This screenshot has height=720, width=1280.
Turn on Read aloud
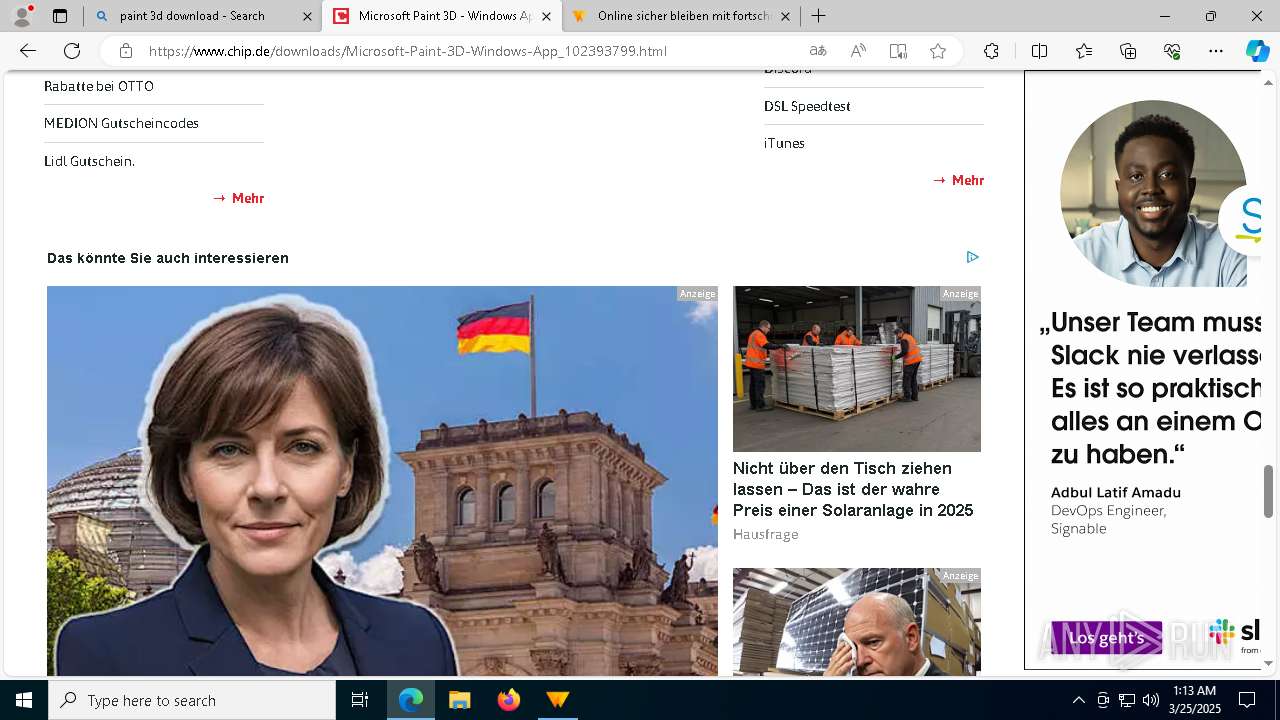click(x=858, y=51)
